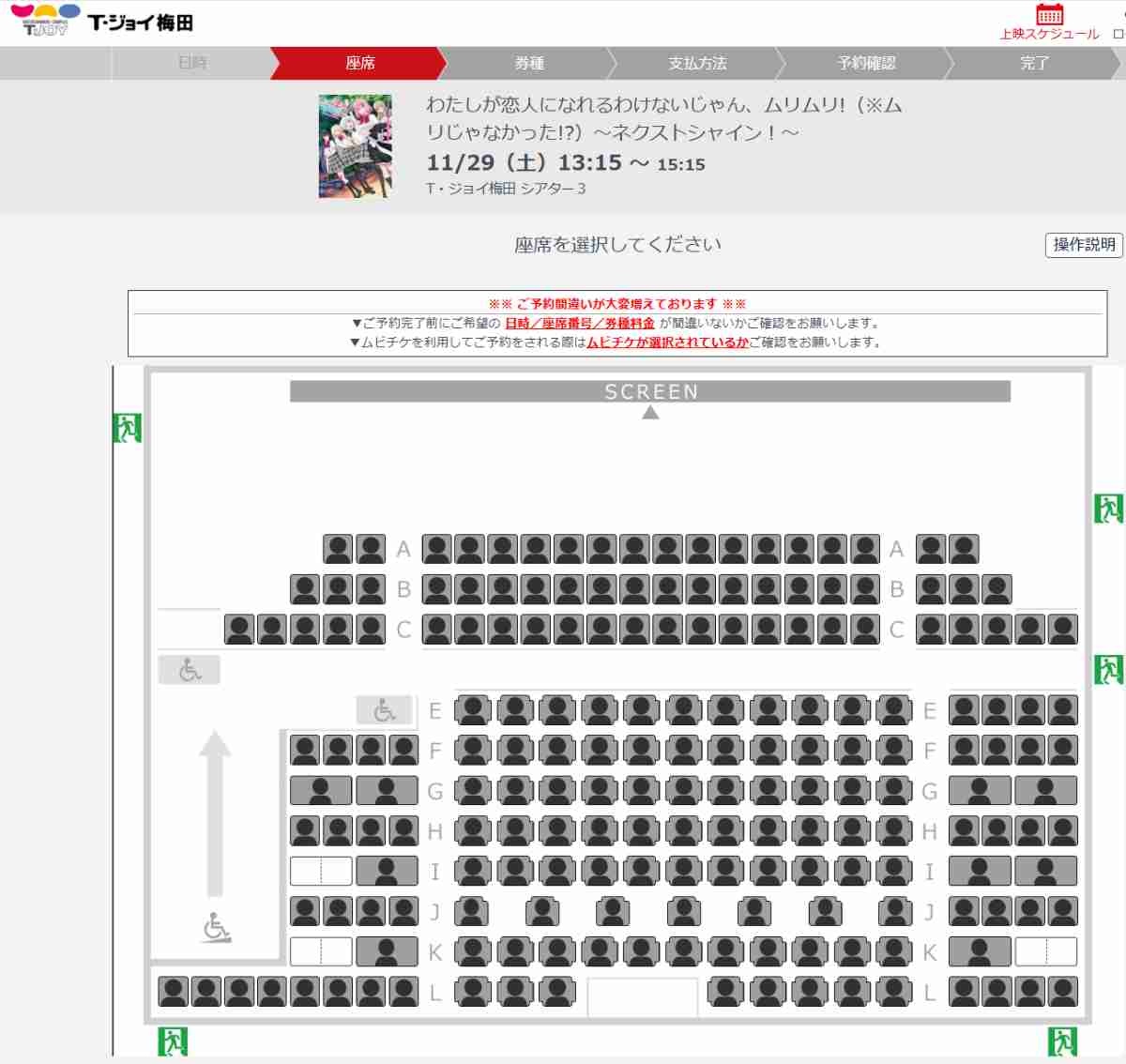Select the wheelchair space below row C
The image size is (1126, 1064).
point(190,670)
